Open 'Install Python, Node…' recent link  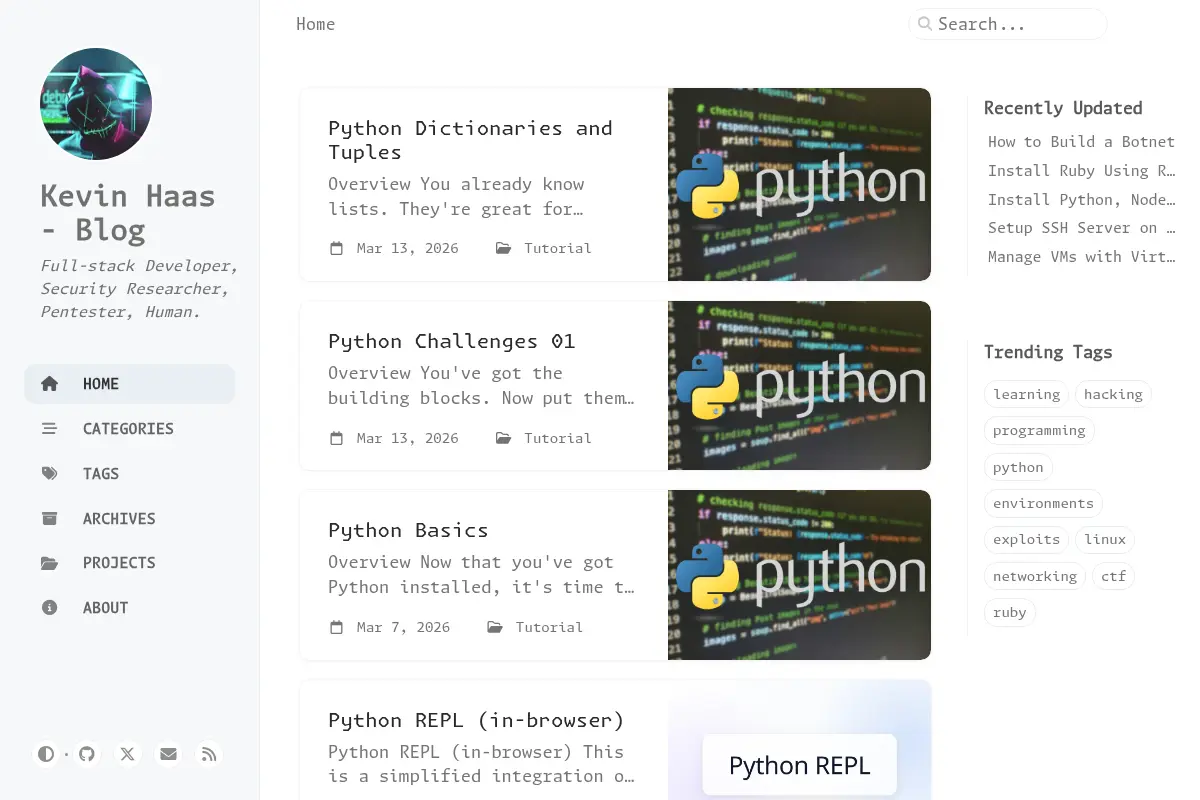[x=1081, y=200]
